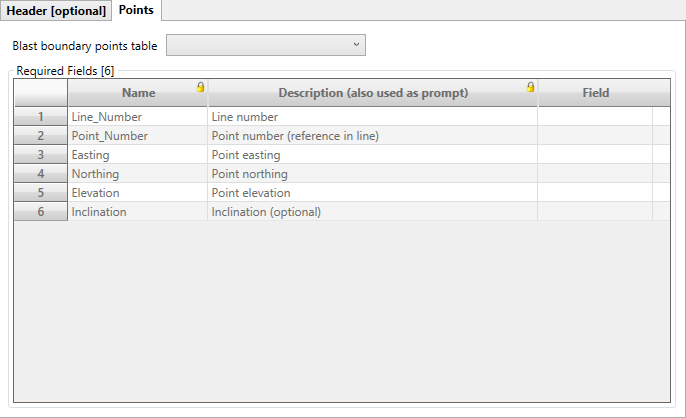Open Blast boundary points table dropdown
The image size is (686, 418).
(x=265, y=45)
